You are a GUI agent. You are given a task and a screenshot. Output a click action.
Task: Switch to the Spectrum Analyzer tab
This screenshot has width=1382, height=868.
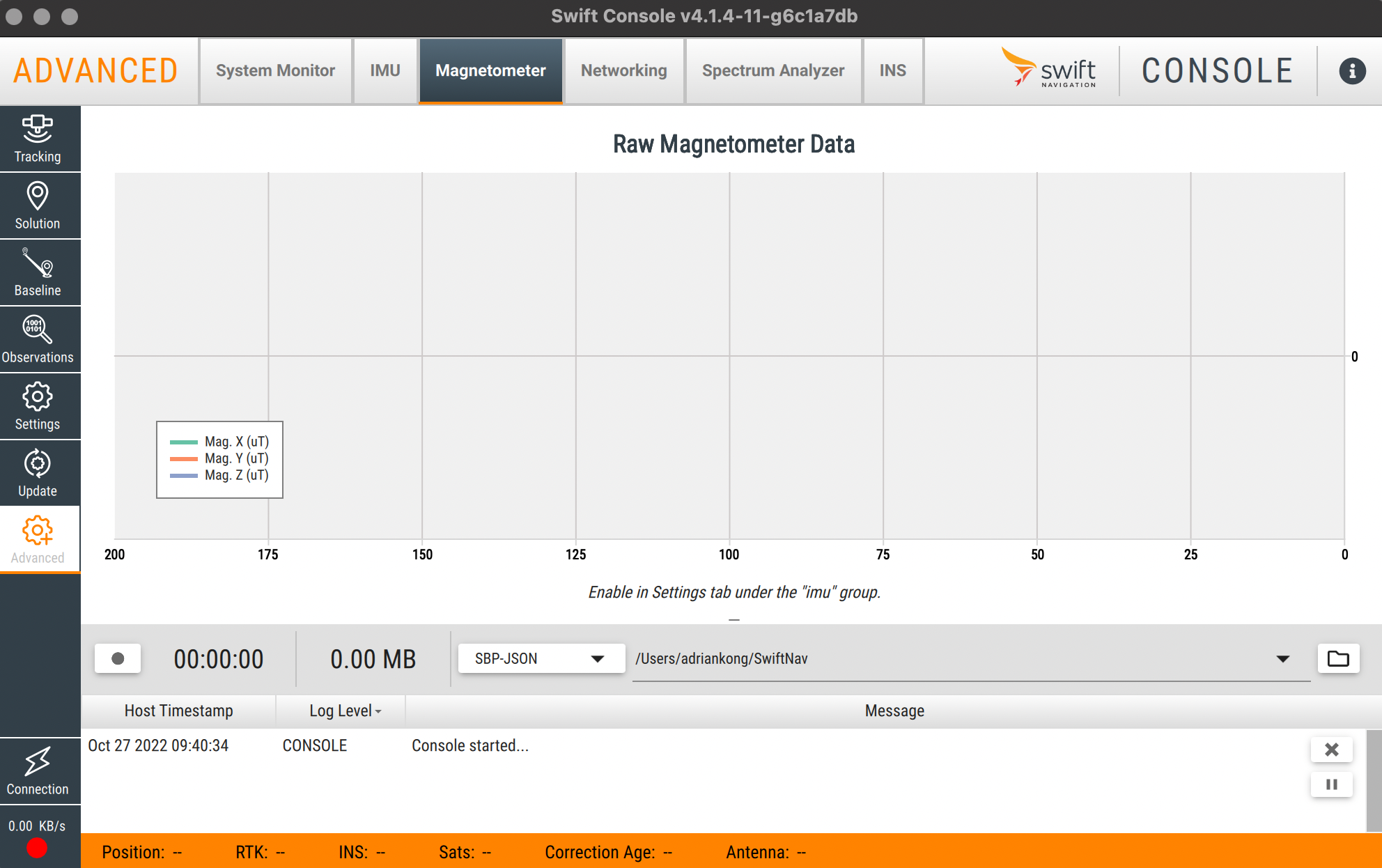(x=772, y=71)
